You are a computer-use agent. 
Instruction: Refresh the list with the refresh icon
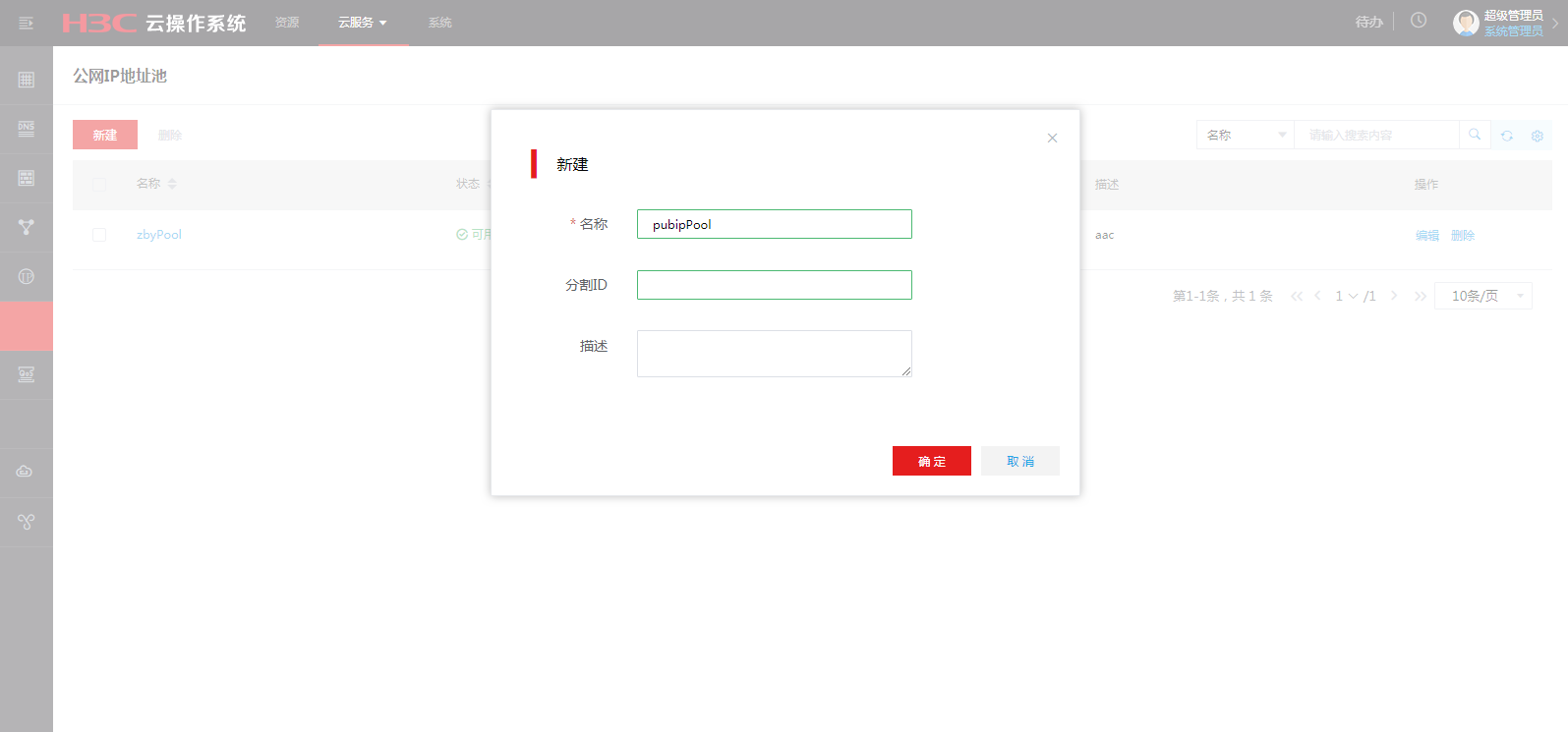[x=1506, y=136]
